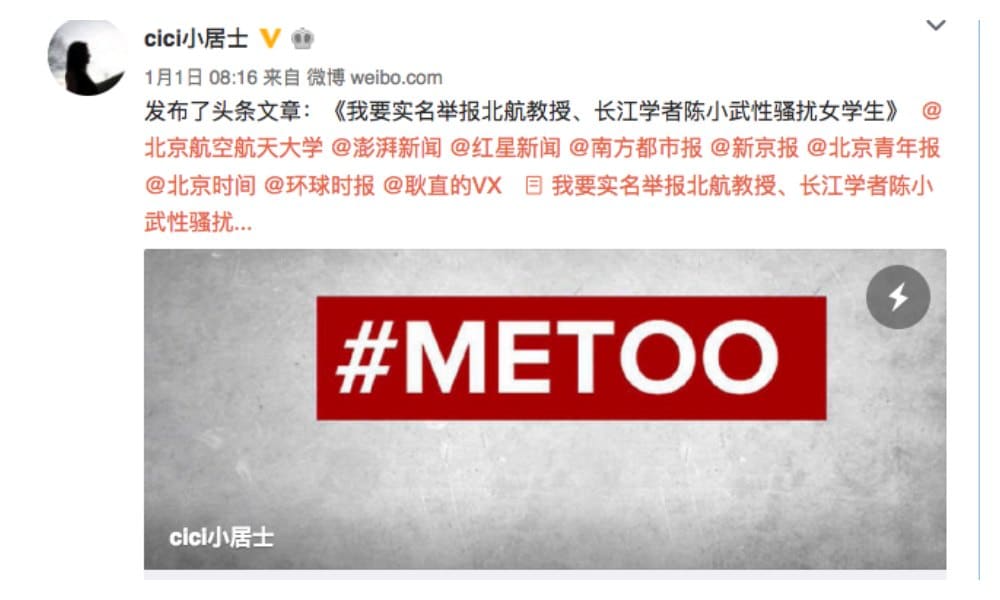Open the @南方都市报 mention
1000x600 pixels.
point(635,148)
